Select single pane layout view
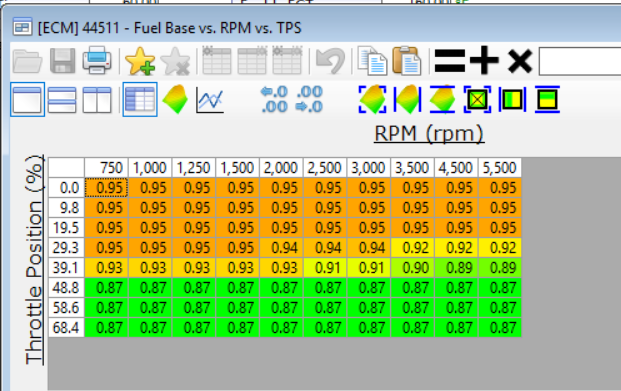 pyautogui.click(x=27, y=99)
